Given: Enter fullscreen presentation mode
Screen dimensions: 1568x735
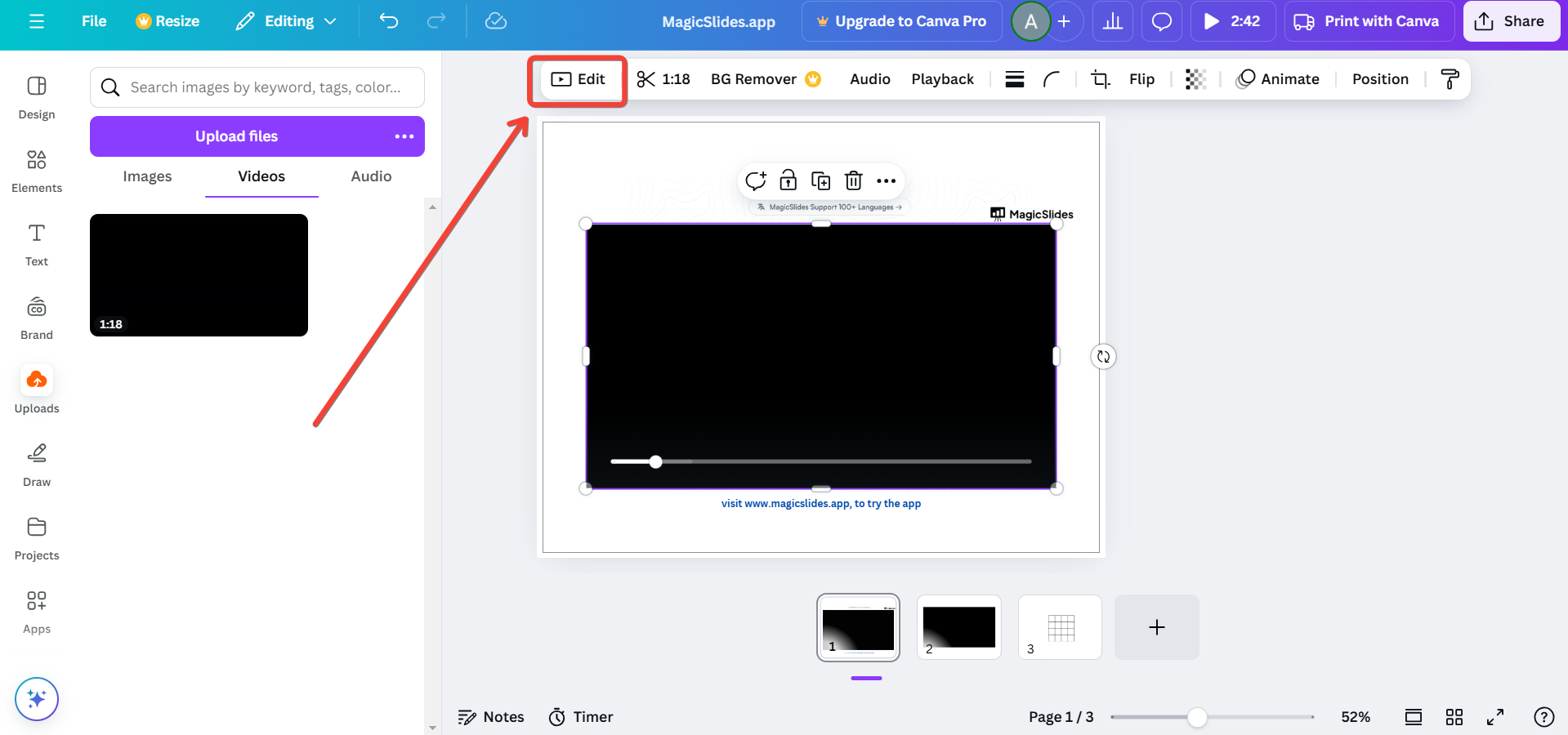Looking at the screenshot, I should pyautogui.click(x=1495, y=717).
